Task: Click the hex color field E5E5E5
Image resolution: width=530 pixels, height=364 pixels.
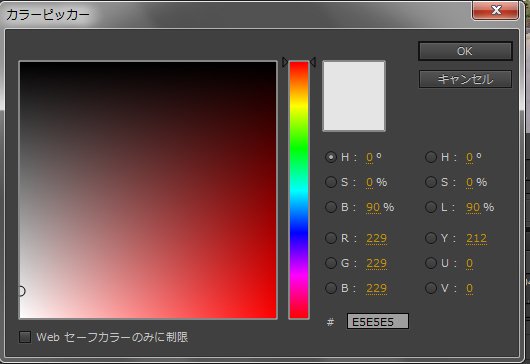Action: tap(378, 321)
